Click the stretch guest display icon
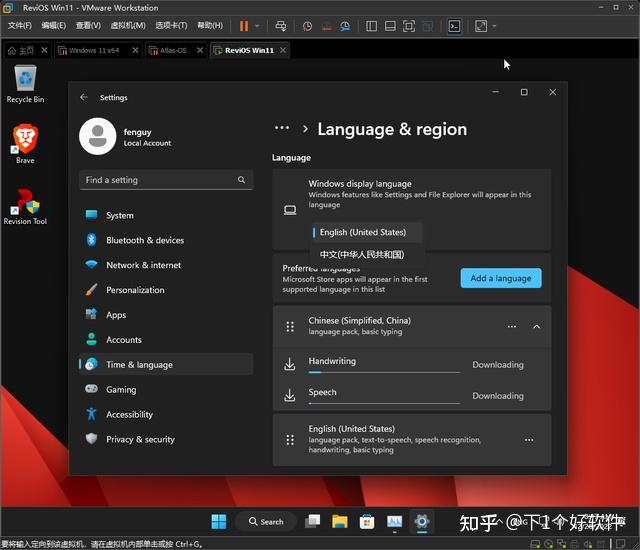The width and height of the screenshot is (640, 550). coord(481,26)
